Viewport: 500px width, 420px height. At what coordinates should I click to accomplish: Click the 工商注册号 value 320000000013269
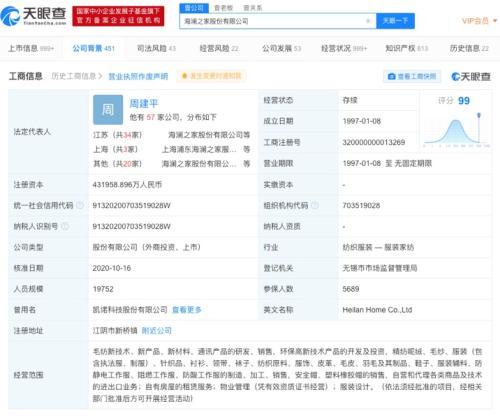click(x=374, y=142)
